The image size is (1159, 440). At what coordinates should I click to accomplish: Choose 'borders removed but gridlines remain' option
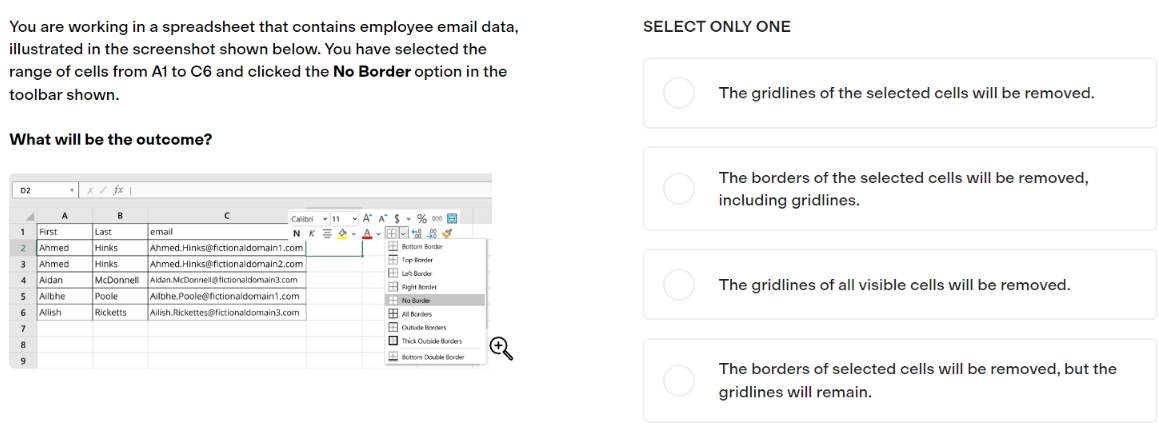click(x=678, y=380)
